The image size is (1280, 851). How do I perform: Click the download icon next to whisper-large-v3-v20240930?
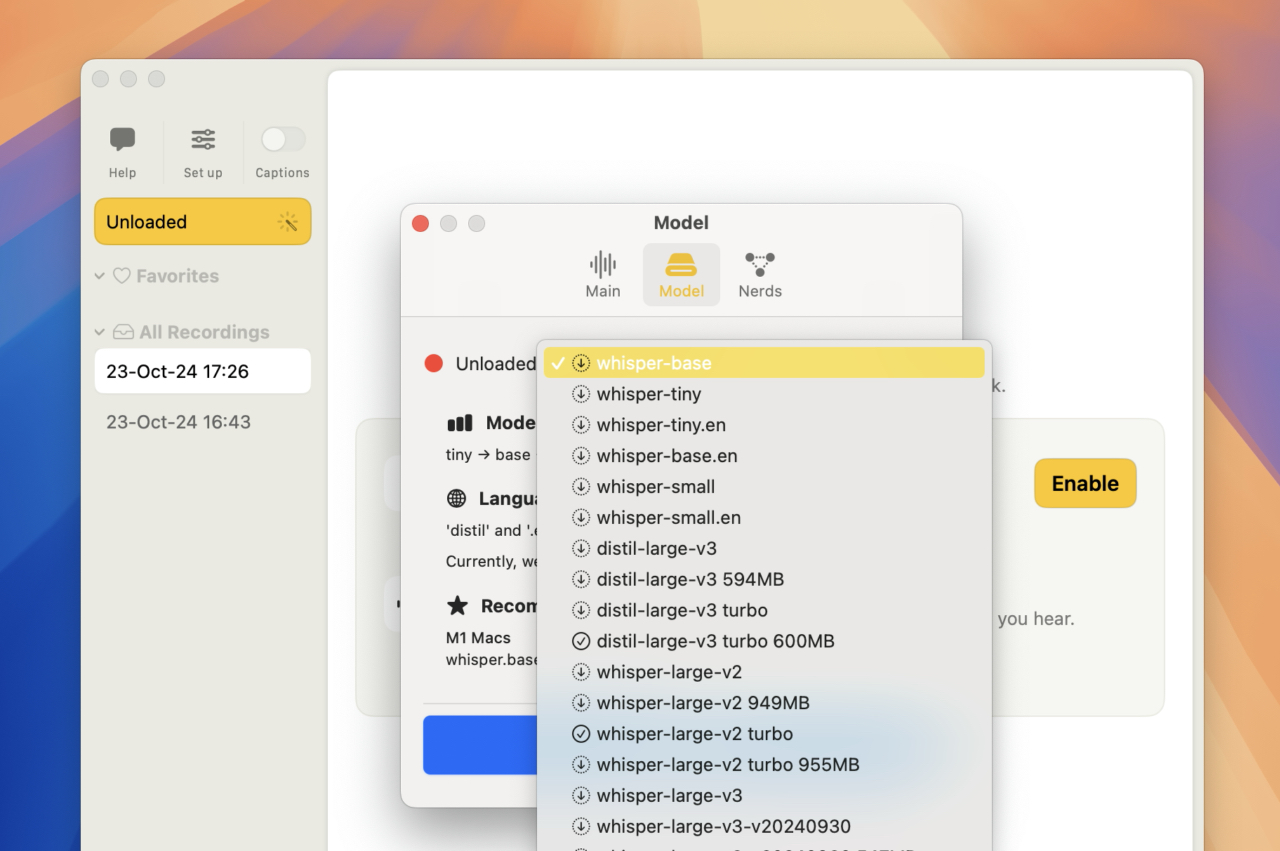pyautogui.click(x=581, y=827)
